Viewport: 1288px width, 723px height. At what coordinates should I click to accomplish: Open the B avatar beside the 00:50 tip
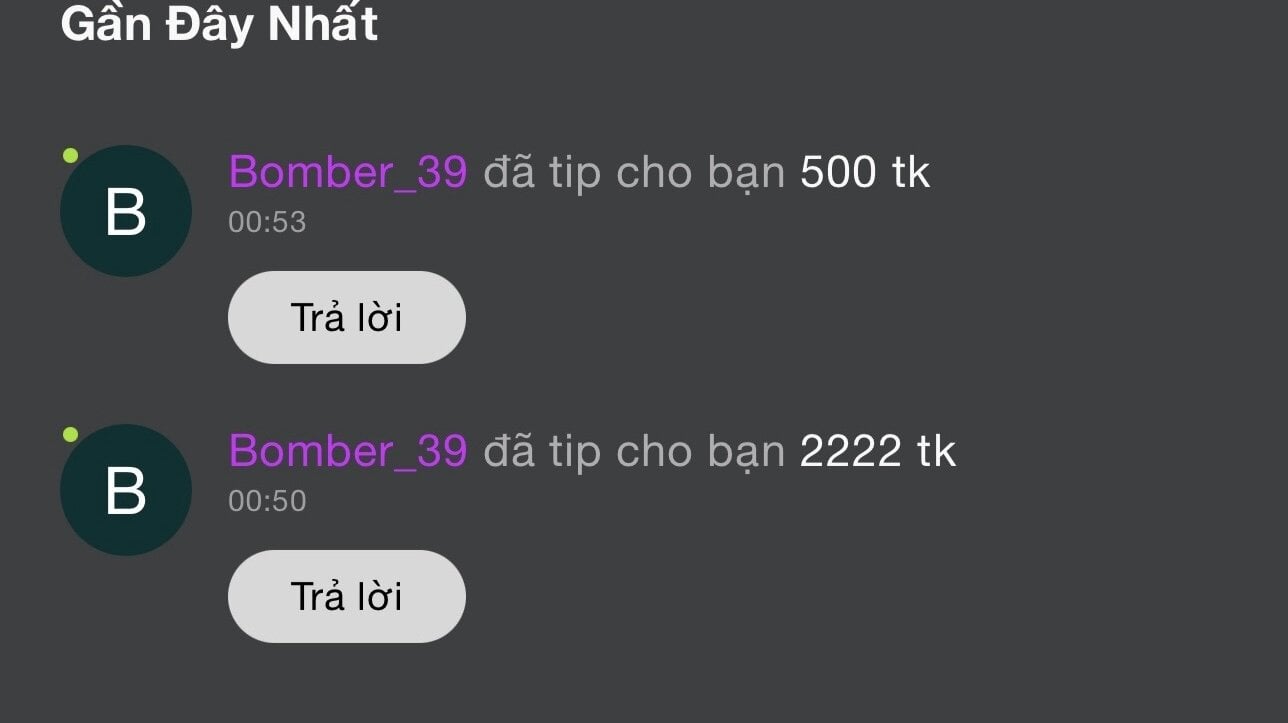pos(126,490)
